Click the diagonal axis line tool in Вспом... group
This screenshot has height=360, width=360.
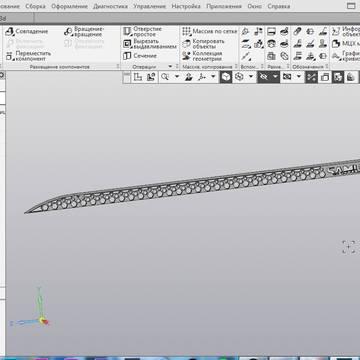[245, 56]
